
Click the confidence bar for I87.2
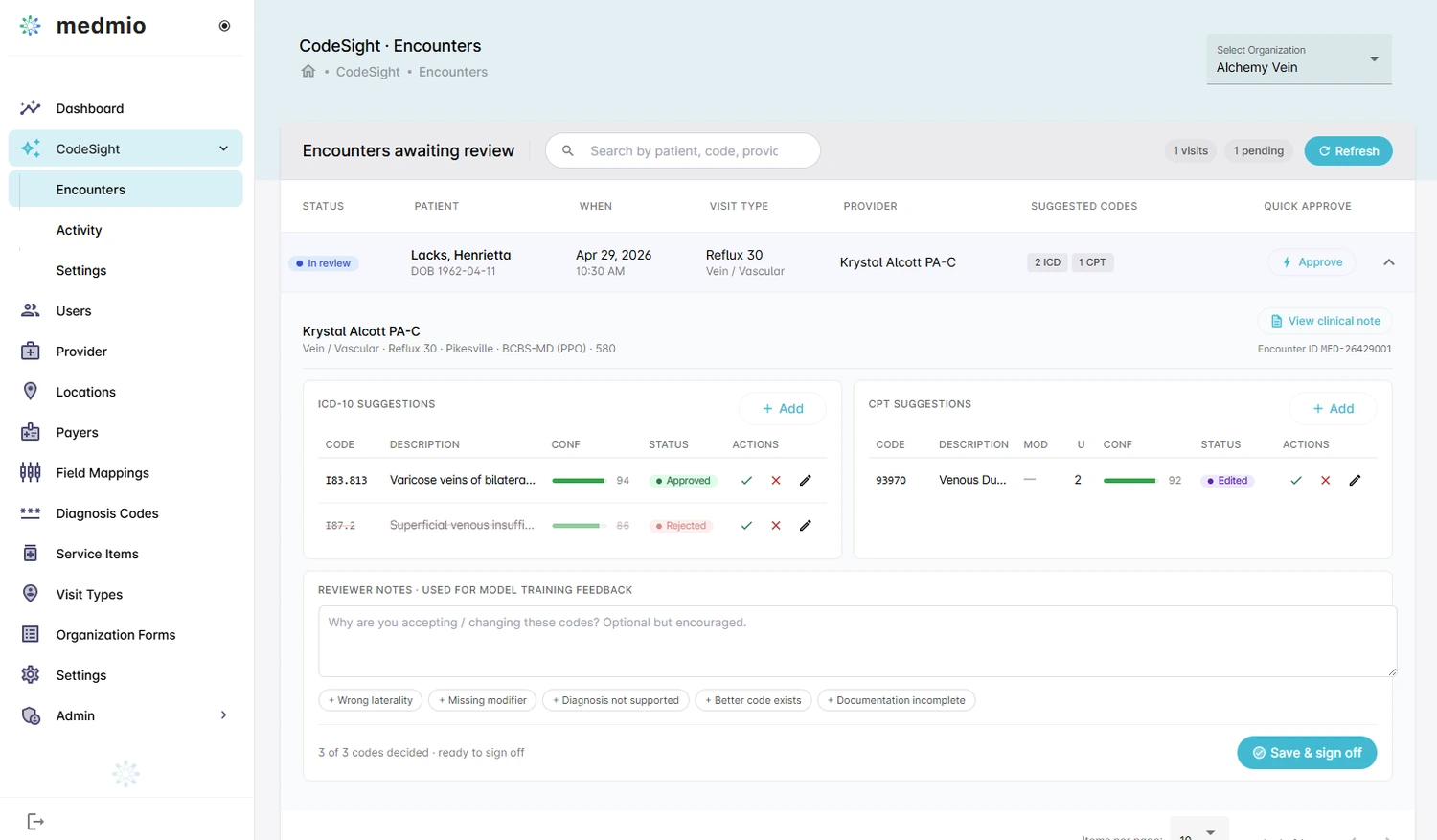click(x=579, y=526)
